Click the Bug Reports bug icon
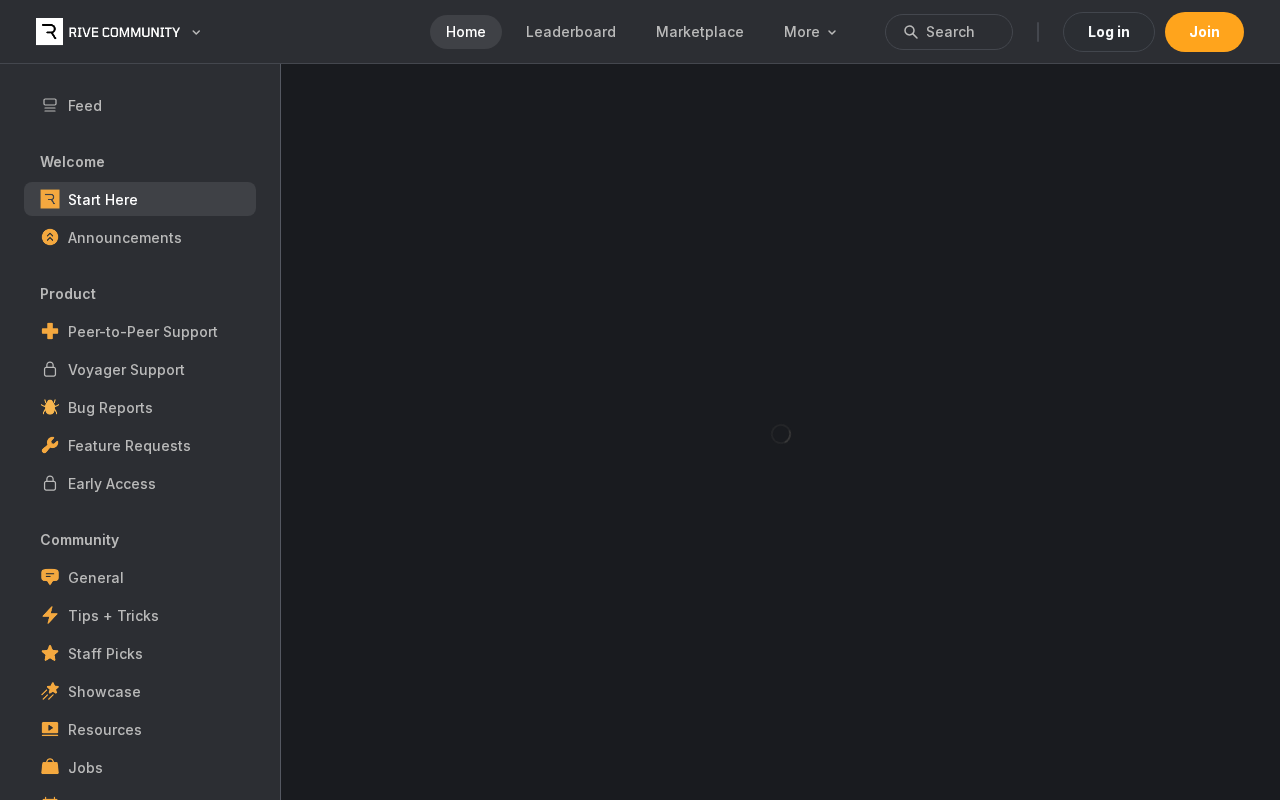The height and width of the screenshot is (800, 1280). coord(50,407)
